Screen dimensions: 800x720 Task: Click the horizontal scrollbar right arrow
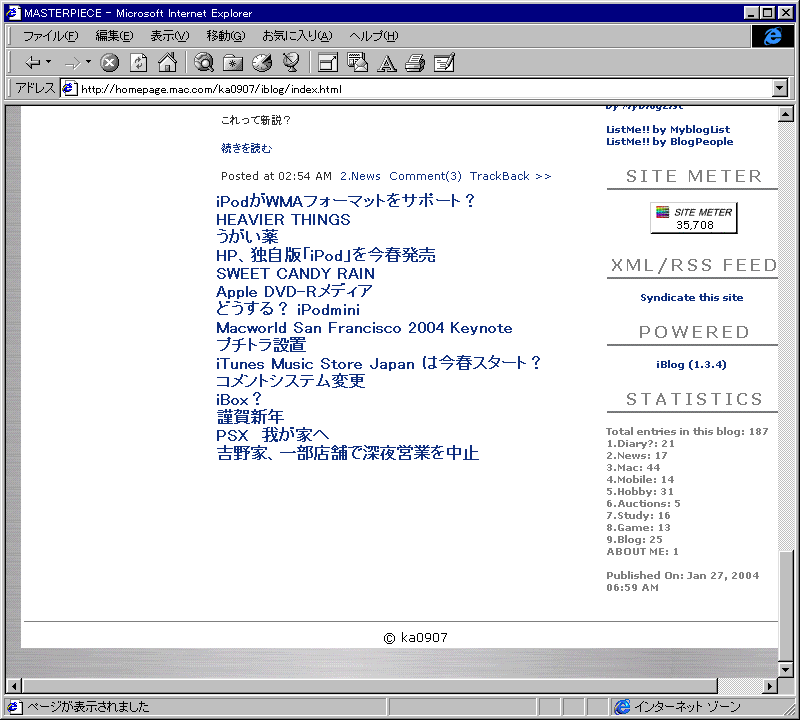pyautogui.click(x=770, y=686)
